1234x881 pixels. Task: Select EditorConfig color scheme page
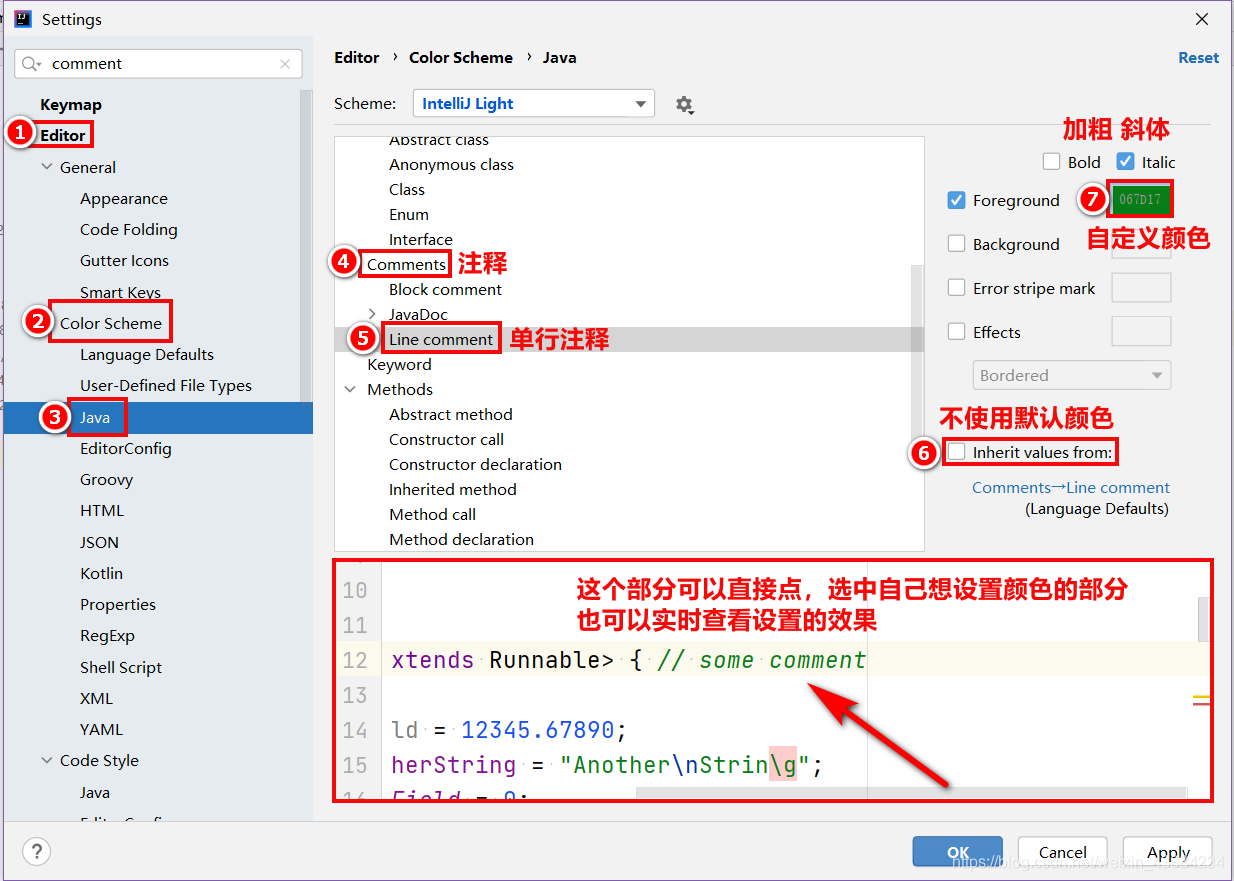126,448
